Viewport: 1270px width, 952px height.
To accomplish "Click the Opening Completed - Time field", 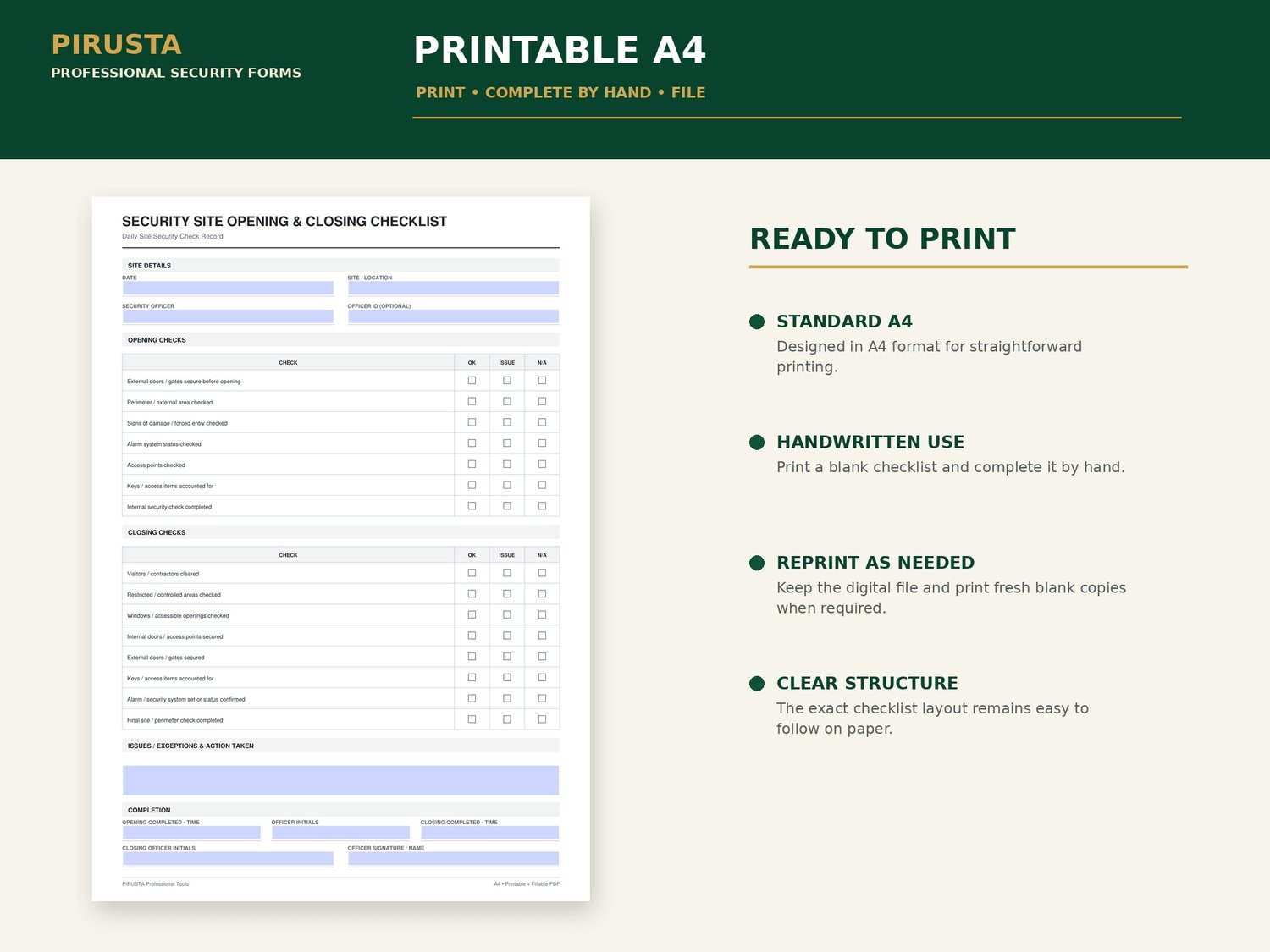I will click(x=191, y=833).
